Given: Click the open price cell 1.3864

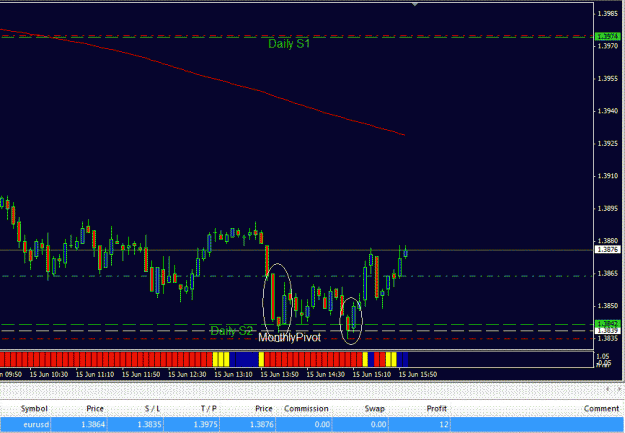Looking at the screenshot, I should [93, 425].
